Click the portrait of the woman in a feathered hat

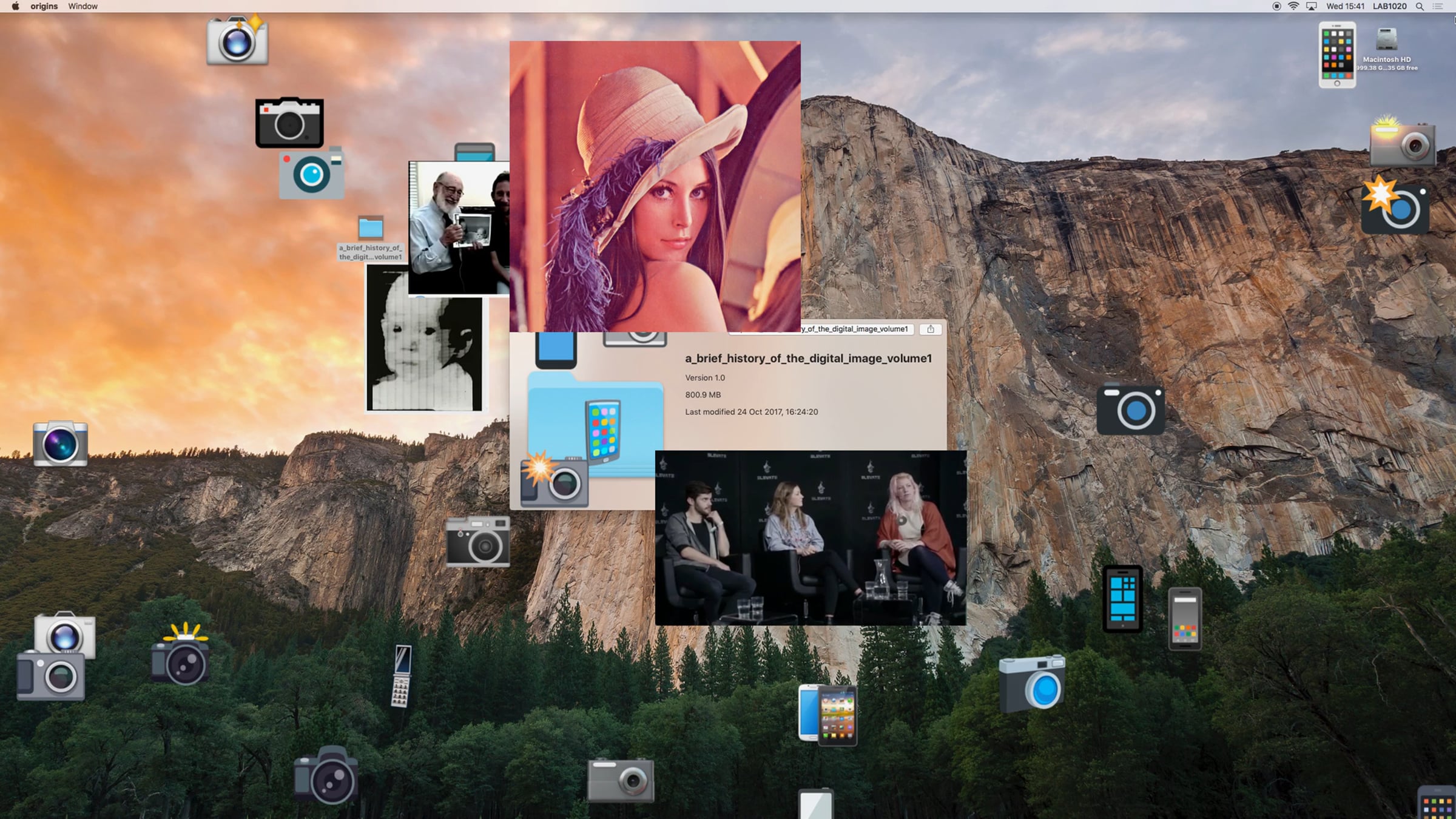pyautogui.click(x=655, y=186)
